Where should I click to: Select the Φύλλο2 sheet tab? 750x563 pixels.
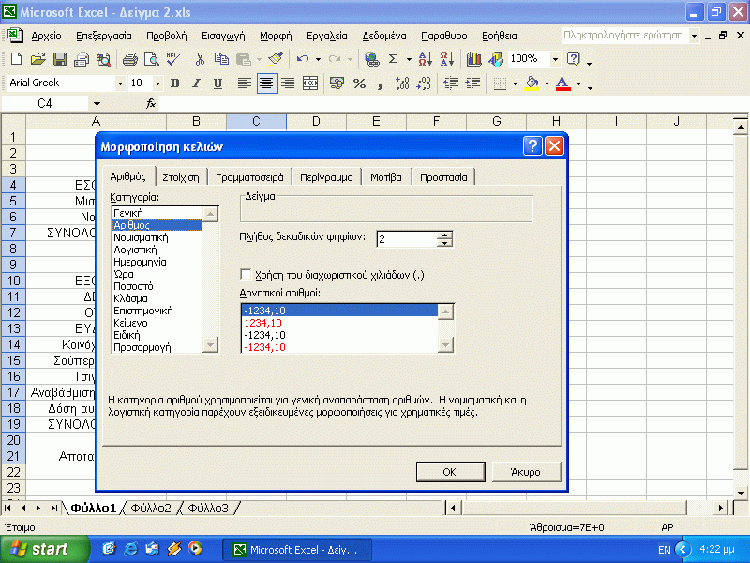coord(151,508)
